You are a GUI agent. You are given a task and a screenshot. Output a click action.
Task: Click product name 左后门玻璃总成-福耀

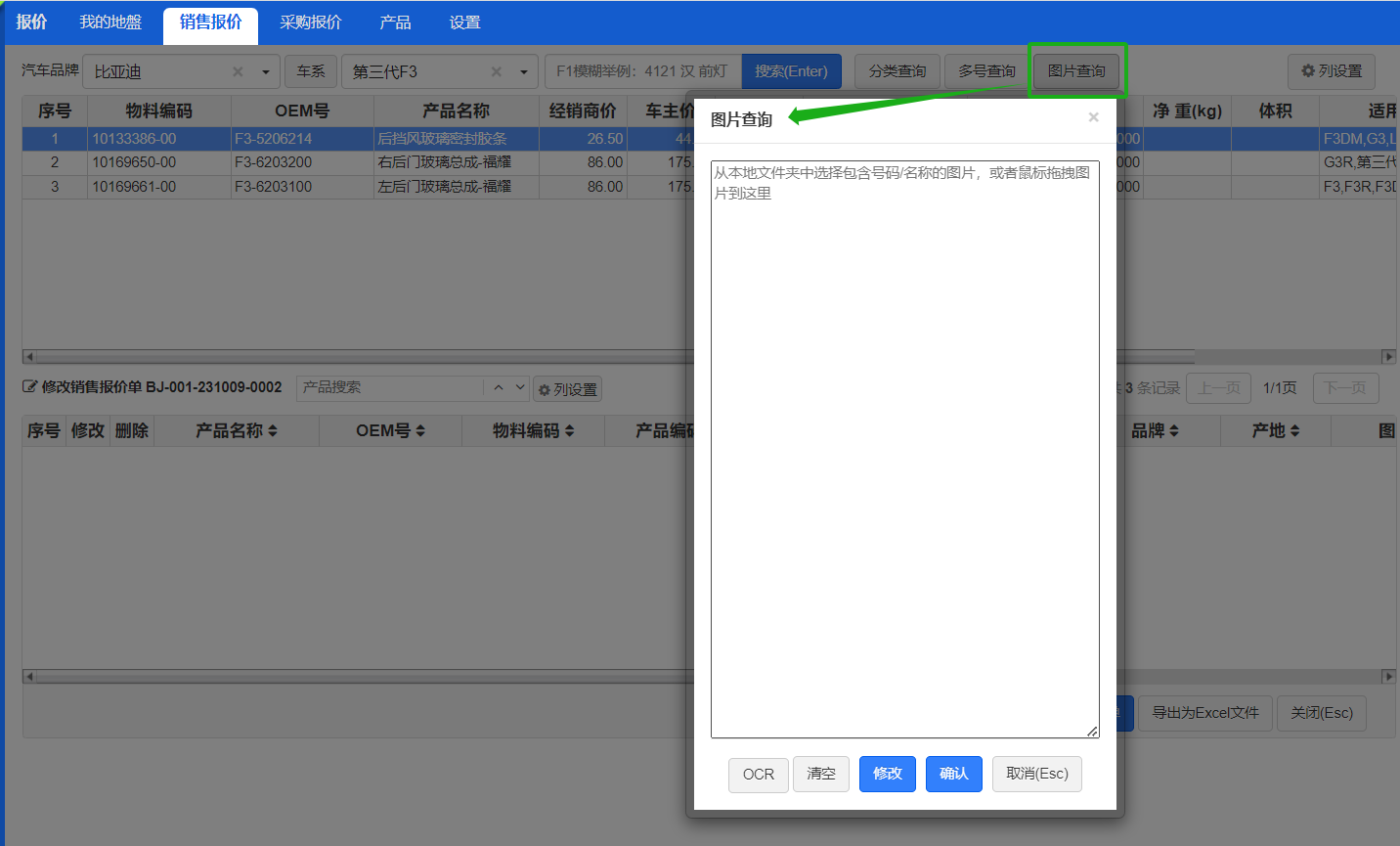[445, 187]
